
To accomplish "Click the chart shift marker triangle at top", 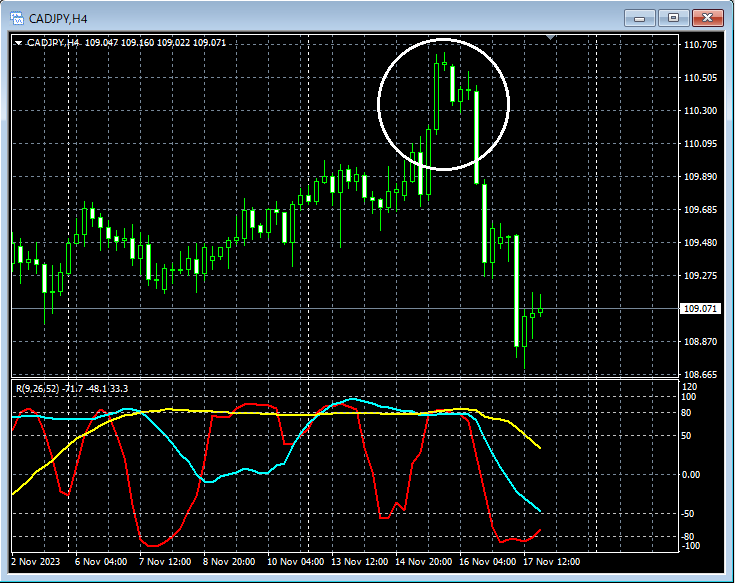I will point(551,37).
